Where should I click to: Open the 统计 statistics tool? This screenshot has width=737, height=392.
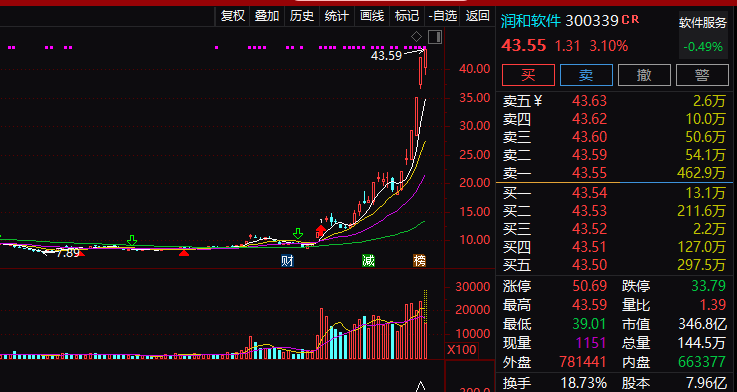[x=337, y=16]
